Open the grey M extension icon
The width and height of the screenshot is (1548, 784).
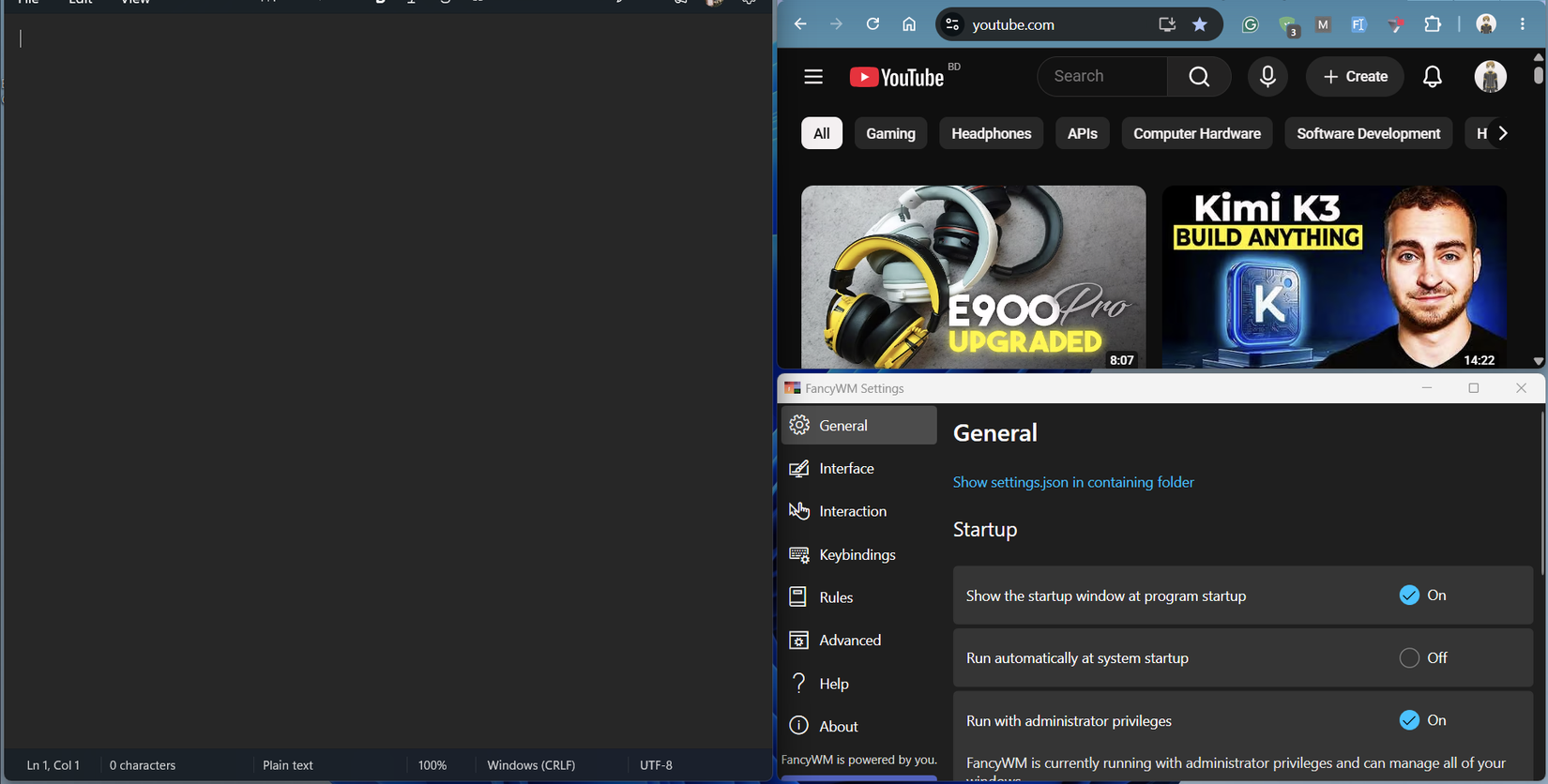click(1323, 25)
